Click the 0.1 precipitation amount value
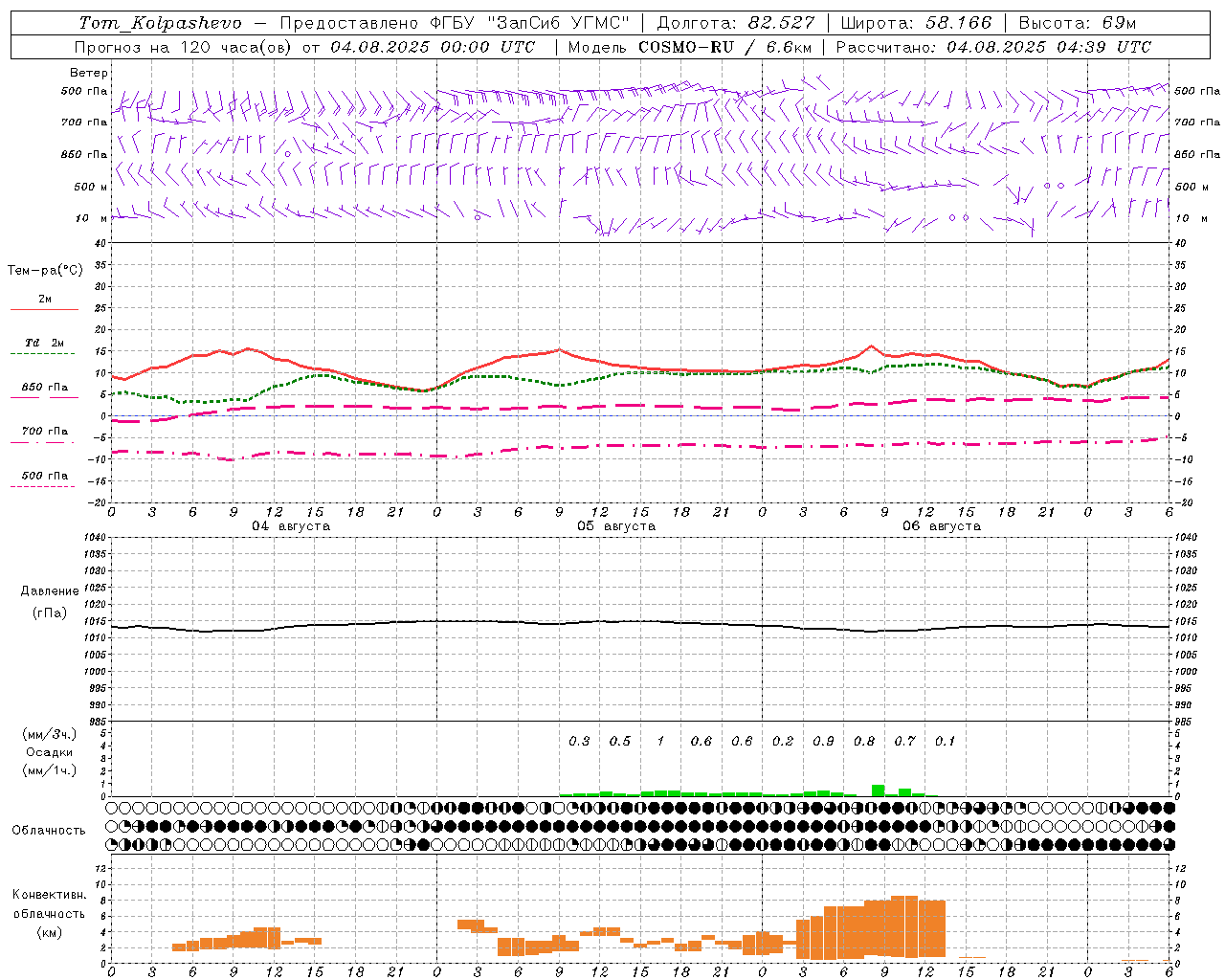Viewport: 1225px width, 980px height. (x=946, y=741)
